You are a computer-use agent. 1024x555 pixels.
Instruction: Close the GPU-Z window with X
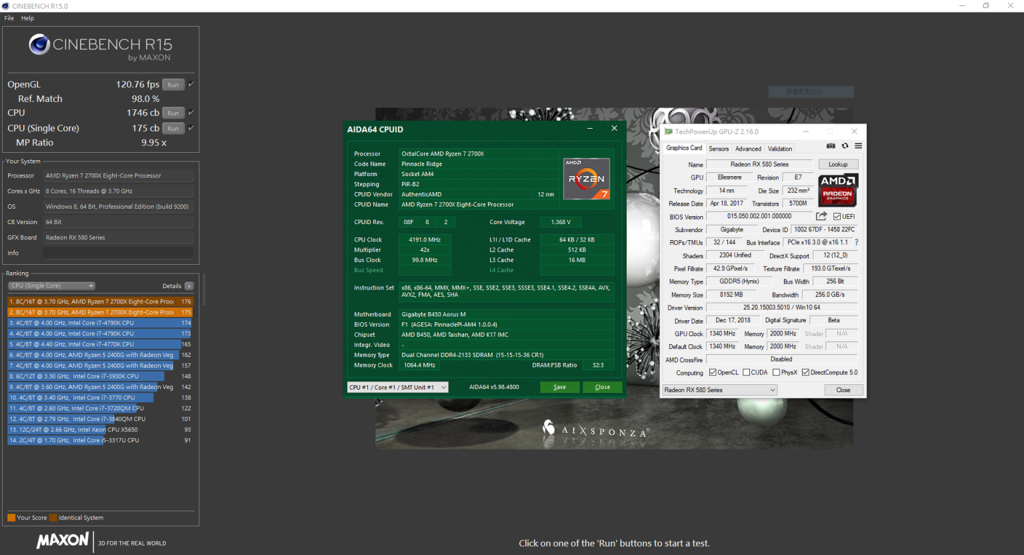pyautogui.click(x=854, y=131)
